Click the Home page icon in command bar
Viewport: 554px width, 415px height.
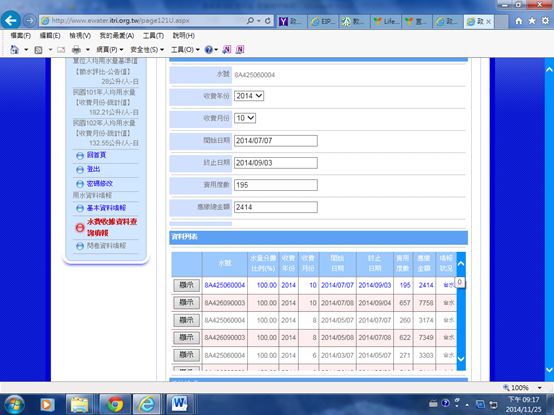14,49
